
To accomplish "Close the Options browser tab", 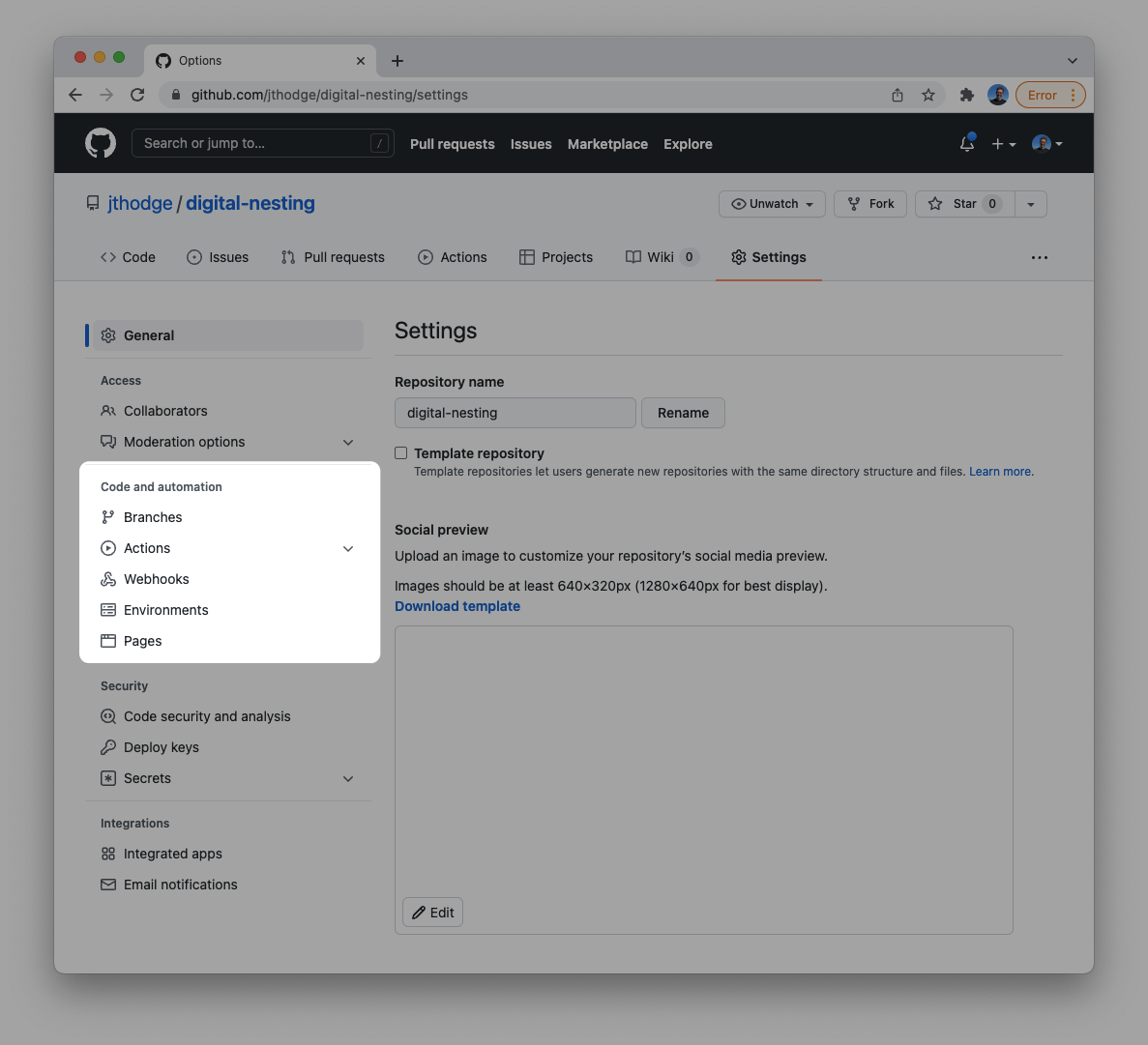I will (x=360, y=61).
